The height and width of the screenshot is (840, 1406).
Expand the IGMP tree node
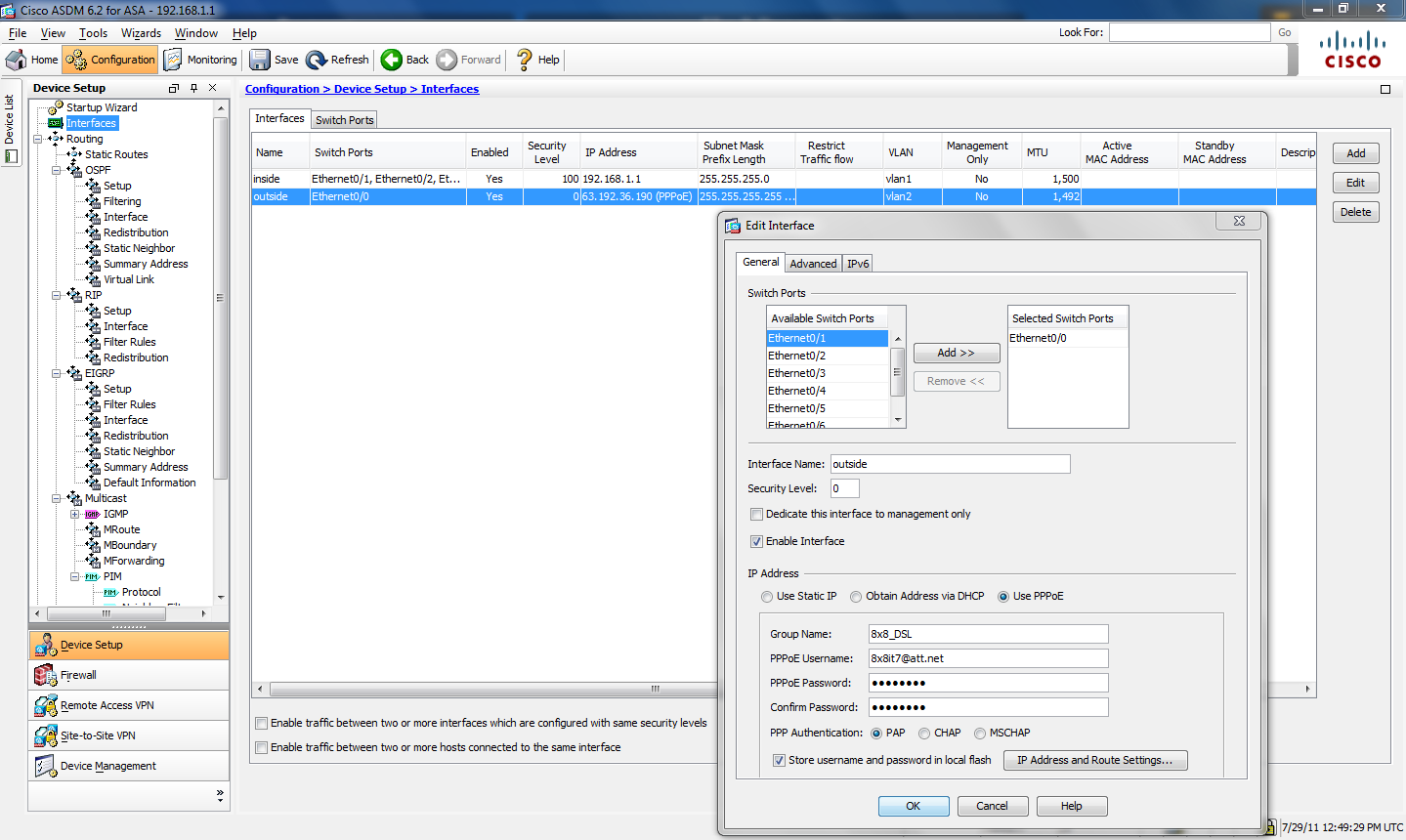tap(75, 514)
